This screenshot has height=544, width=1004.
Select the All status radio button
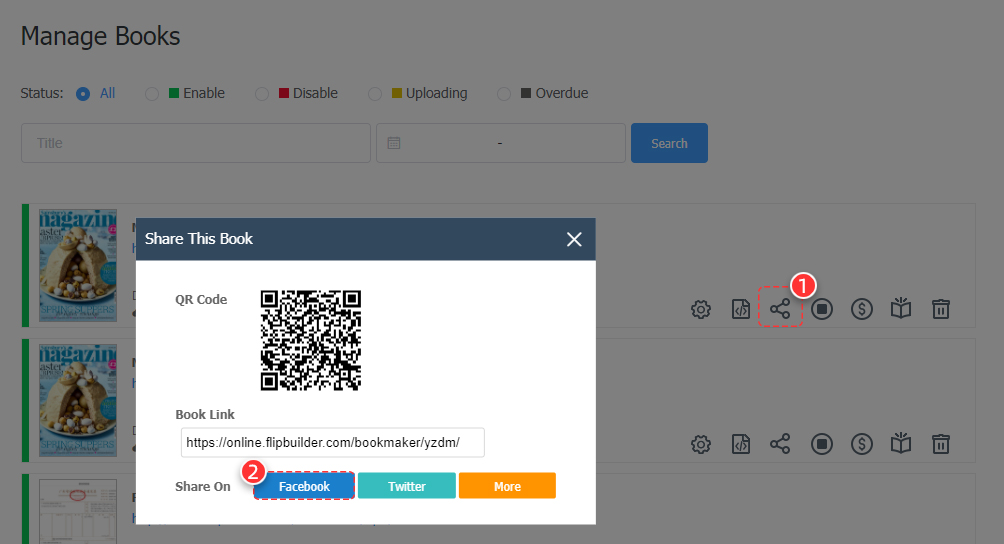[83, 94]
